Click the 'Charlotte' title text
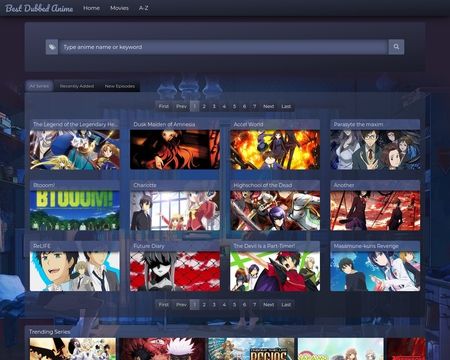The height and width of the screenshot is (360, 450). 145,185
